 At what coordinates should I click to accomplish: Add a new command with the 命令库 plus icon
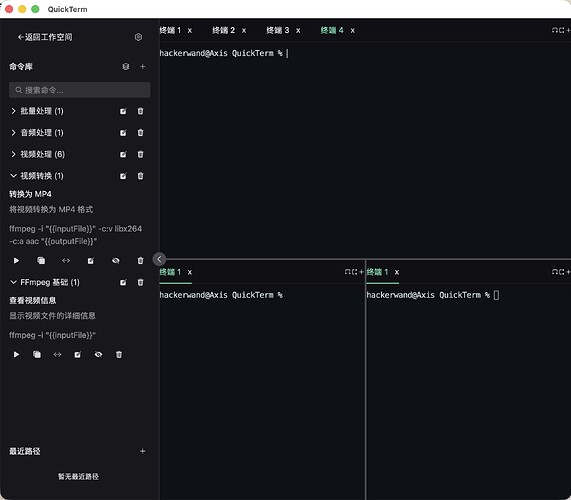pyautogui.click(x=143, y=67)
